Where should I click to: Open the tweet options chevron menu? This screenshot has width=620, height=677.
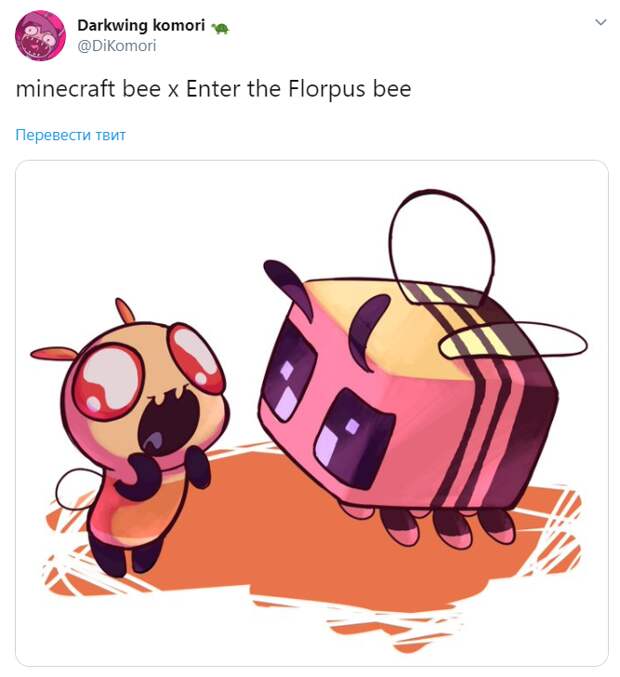click(601, 22)
